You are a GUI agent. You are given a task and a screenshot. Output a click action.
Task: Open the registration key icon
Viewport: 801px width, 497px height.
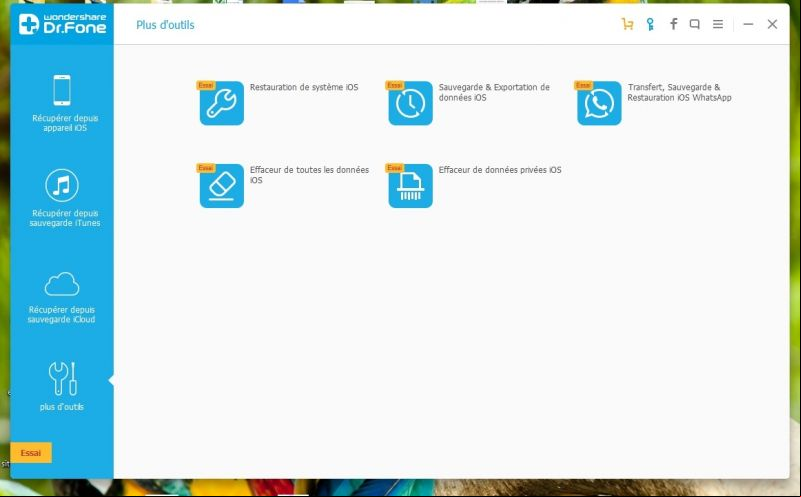pyautogui.click(x=650, y=24)
